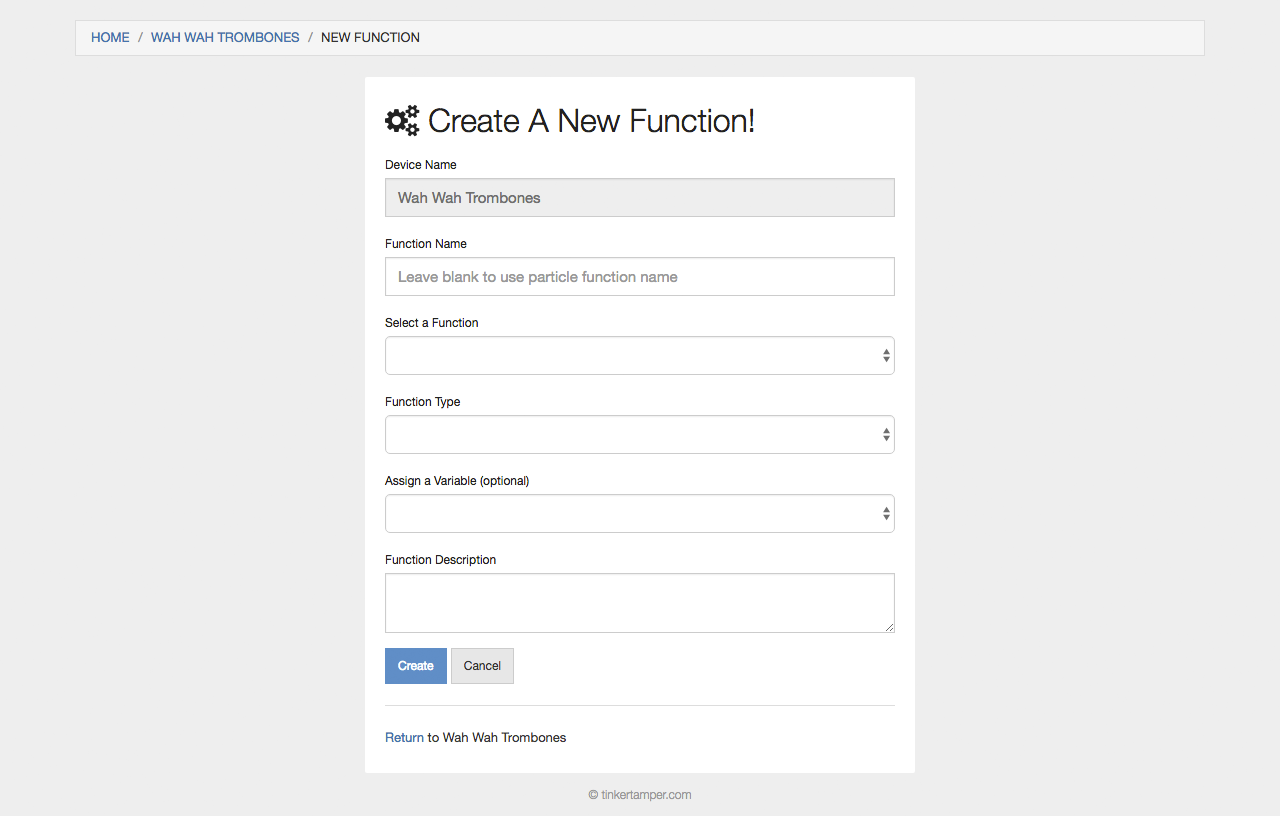This screenshot has height=816, width=1280.
Task: Click the tinkertamper.com footer text
Action: pos(640,795)
